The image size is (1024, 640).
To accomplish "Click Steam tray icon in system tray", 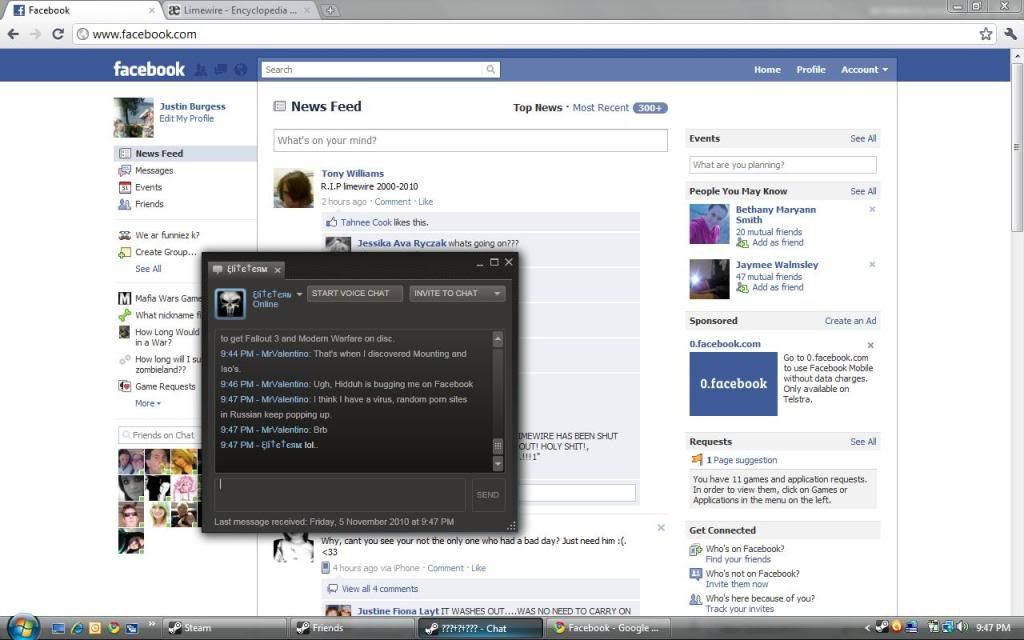I will pos(882,628).
